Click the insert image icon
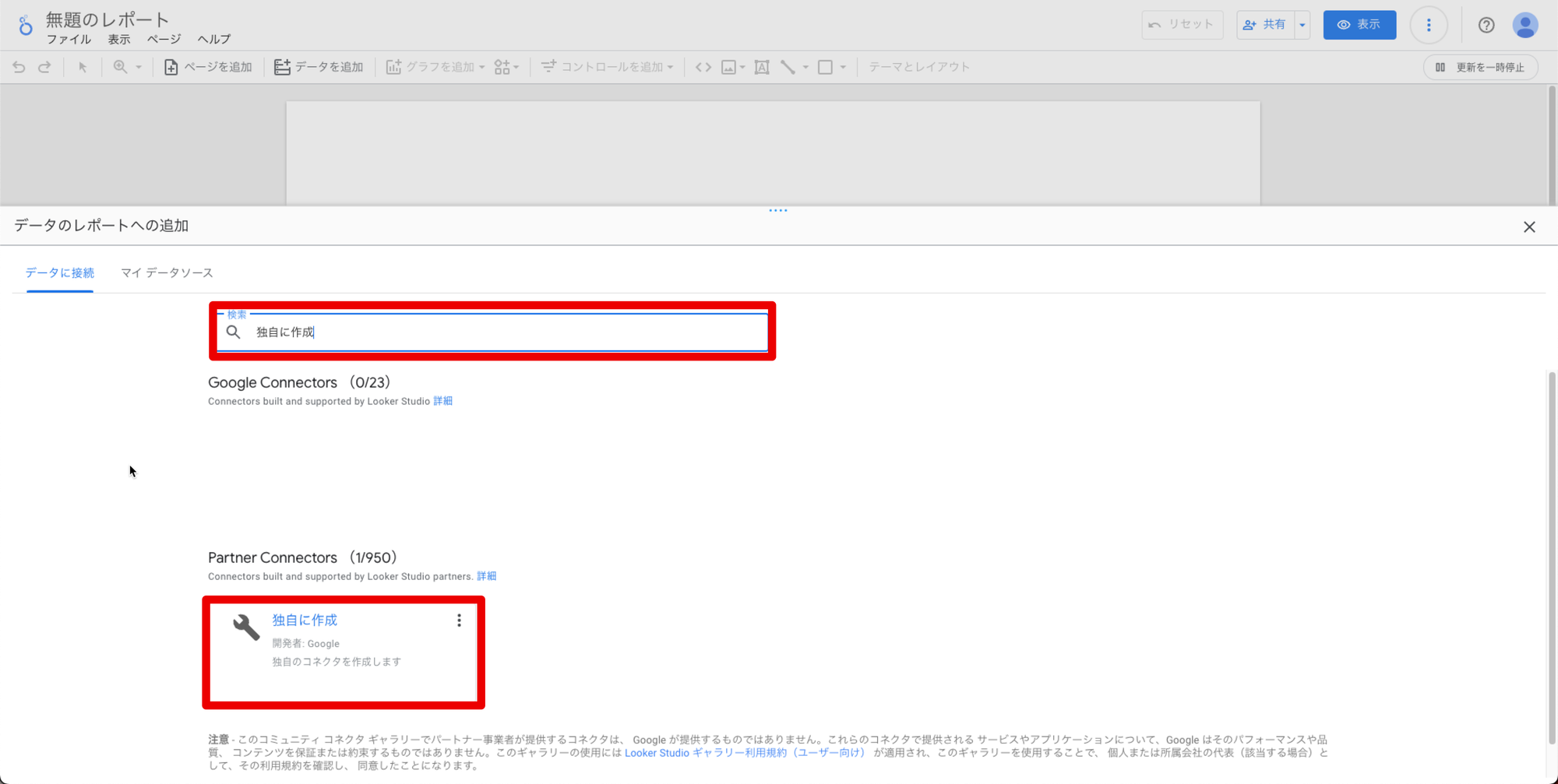The height and width of the screenshot is (784, 1558). tap(728, 67)
